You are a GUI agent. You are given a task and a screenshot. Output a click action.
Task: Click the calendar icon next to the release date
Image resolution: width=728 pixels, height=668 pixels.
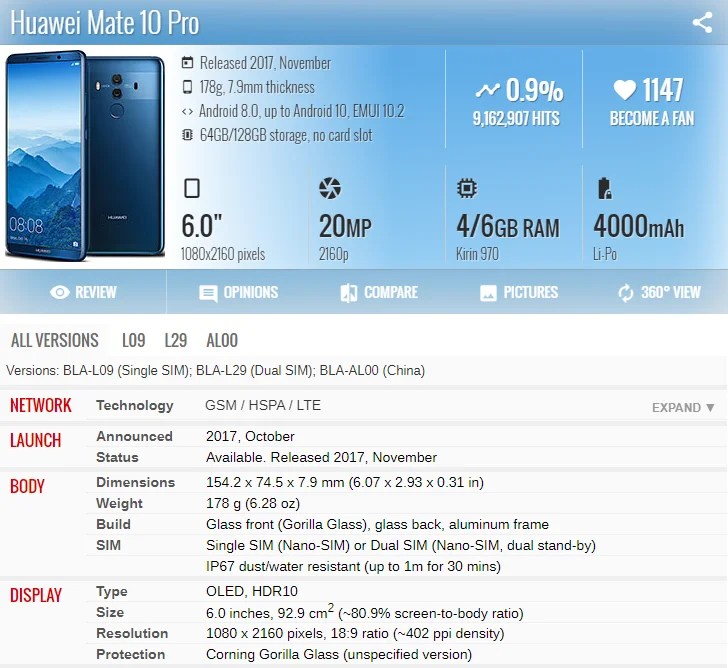pyautogui.click(x=187, y=62)
